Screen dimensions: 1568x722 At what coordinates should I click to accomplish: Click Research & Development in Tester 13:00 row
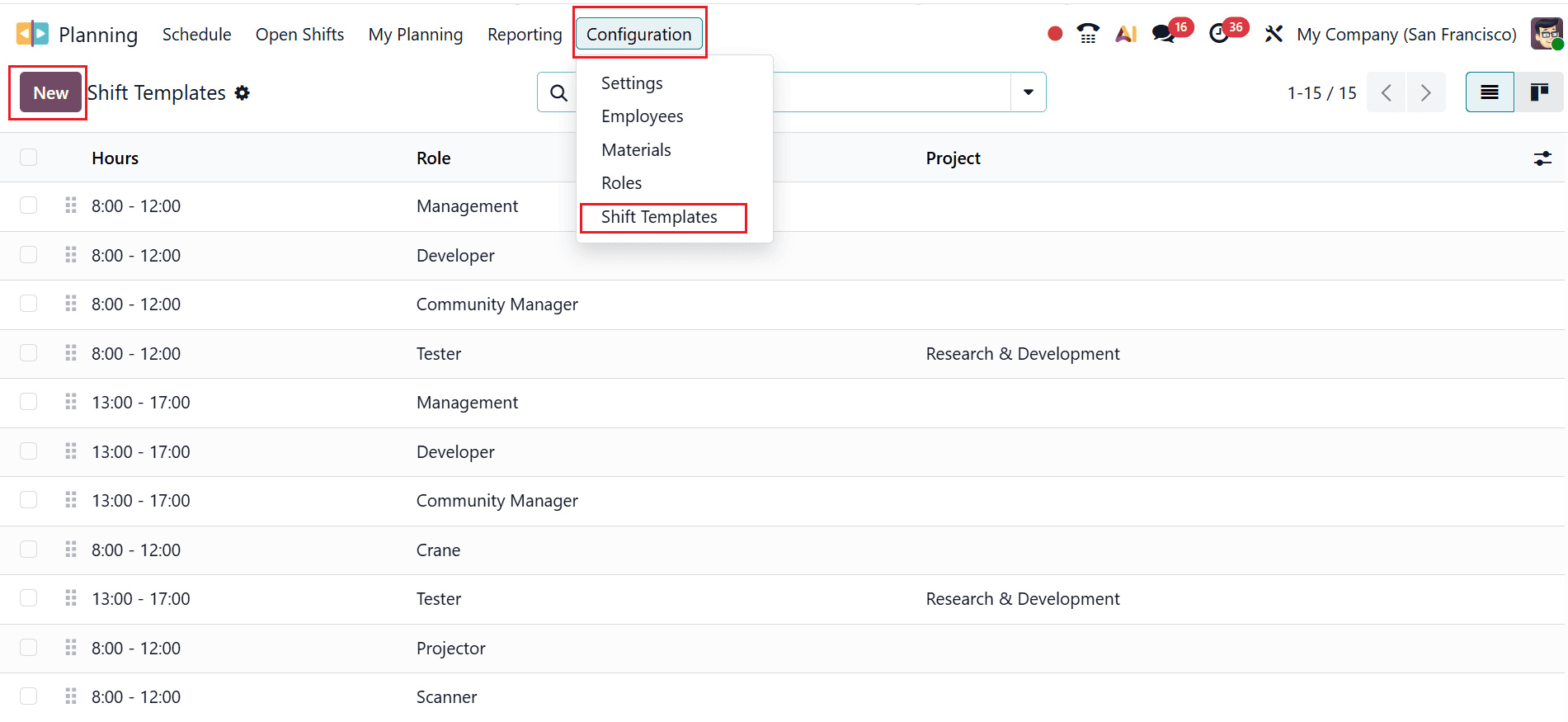pyautogui.click(x=1023, y=599)
